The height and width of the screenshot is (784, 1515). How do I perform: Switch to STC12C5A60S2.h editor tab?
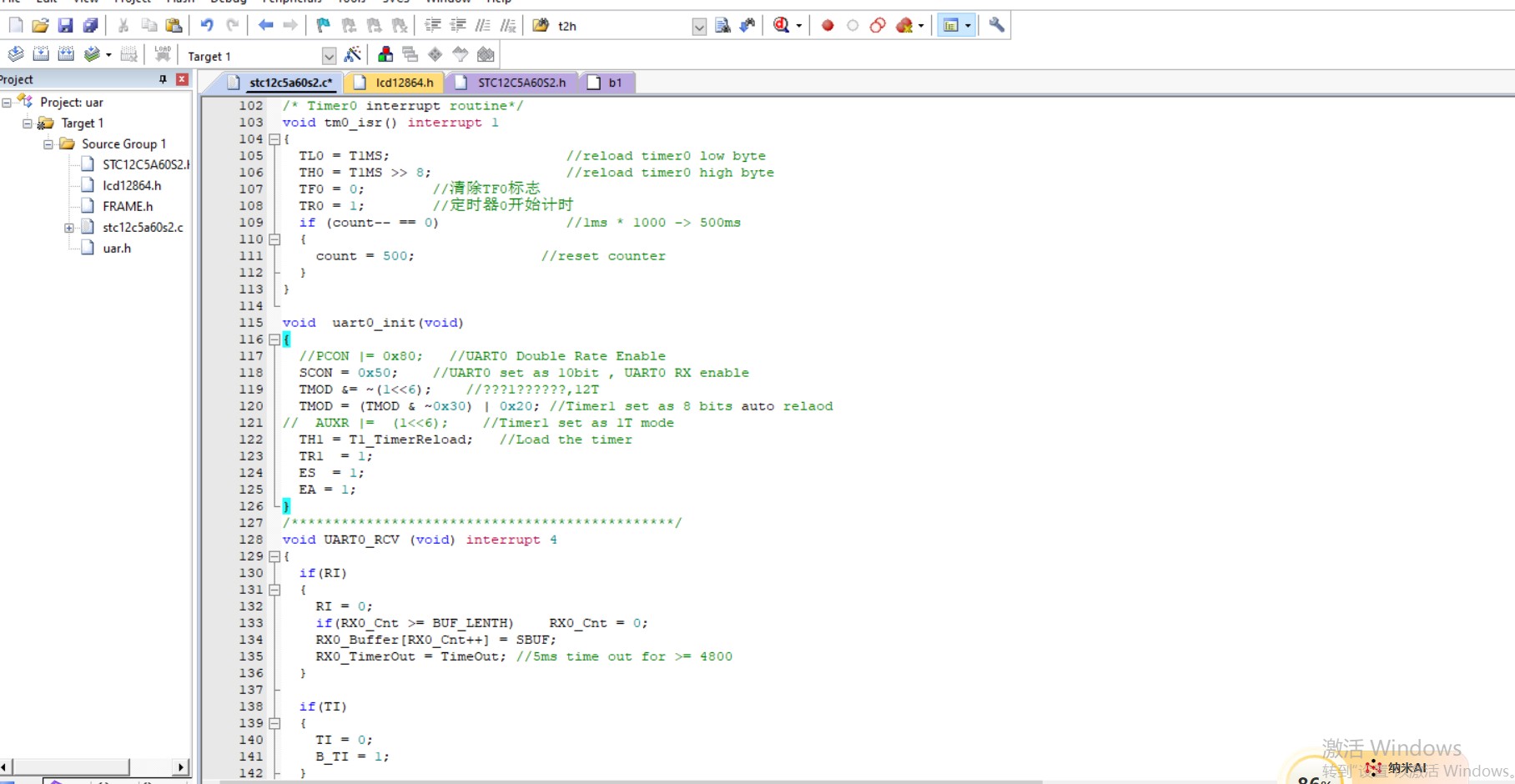click(x=521, y=83)
